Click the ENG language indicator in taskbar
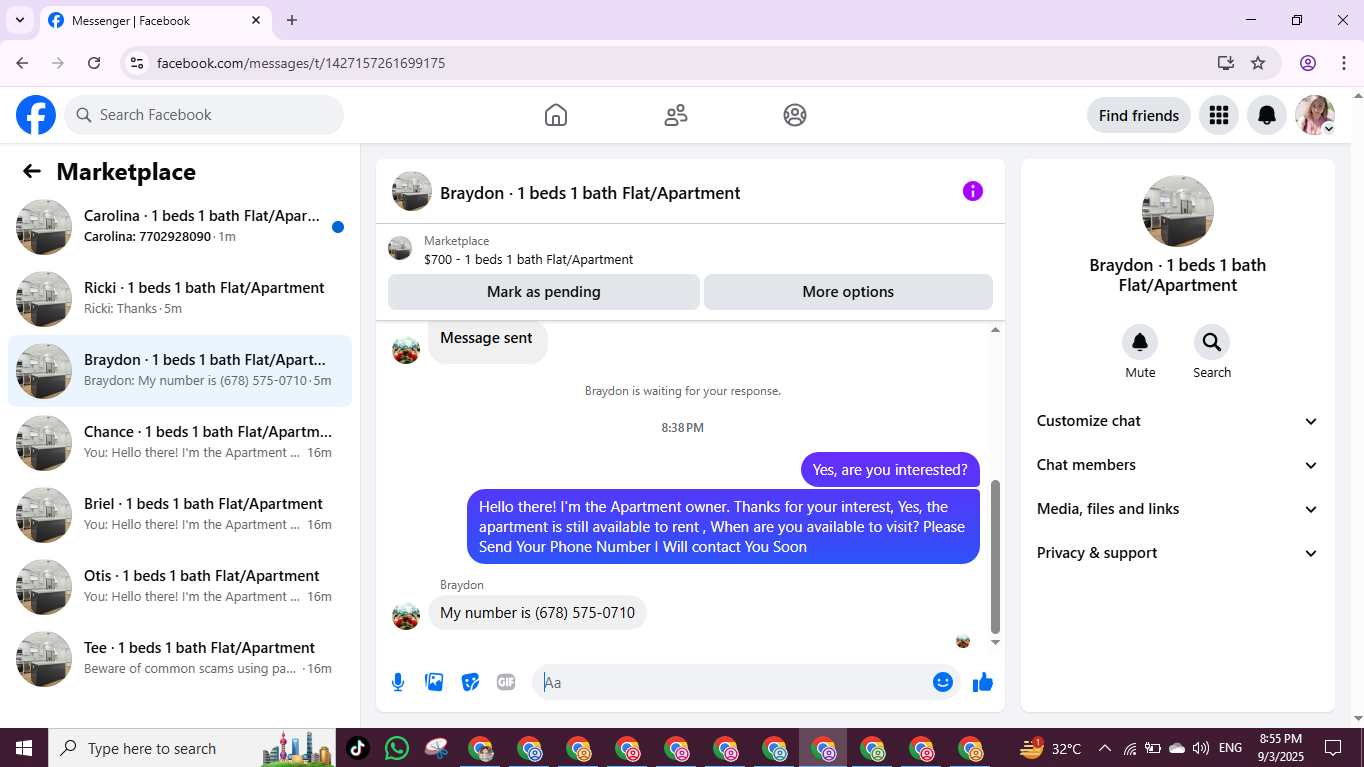The image size is (1364, 767). point(1230,748)
